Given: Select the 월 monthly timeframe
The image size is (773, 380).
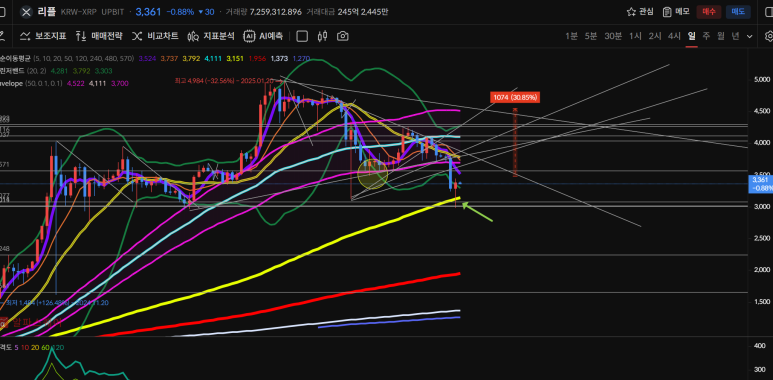Looking at the screenshot, I should [x=721, y=36].
